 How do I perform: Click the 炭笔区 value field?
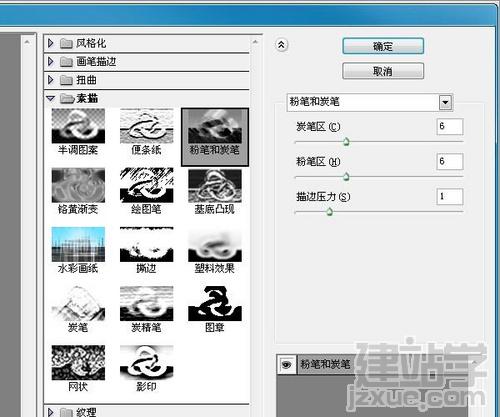click(x=450, y=126)
